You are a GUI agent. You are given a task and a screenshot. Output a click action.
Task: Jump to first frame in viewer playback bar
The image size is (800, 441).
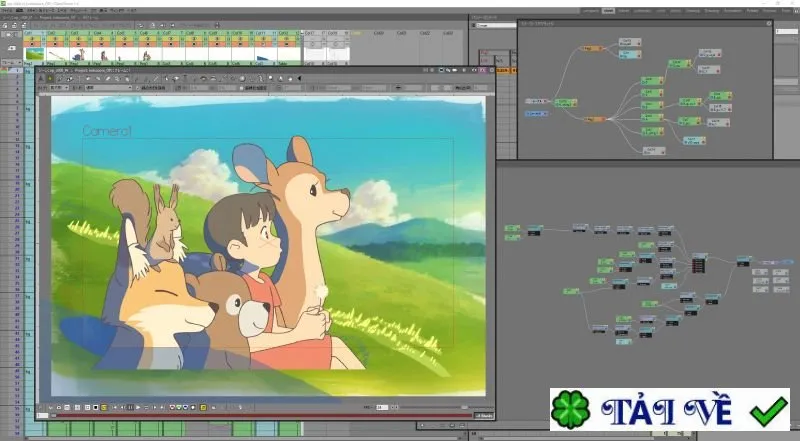coord(114,407)
